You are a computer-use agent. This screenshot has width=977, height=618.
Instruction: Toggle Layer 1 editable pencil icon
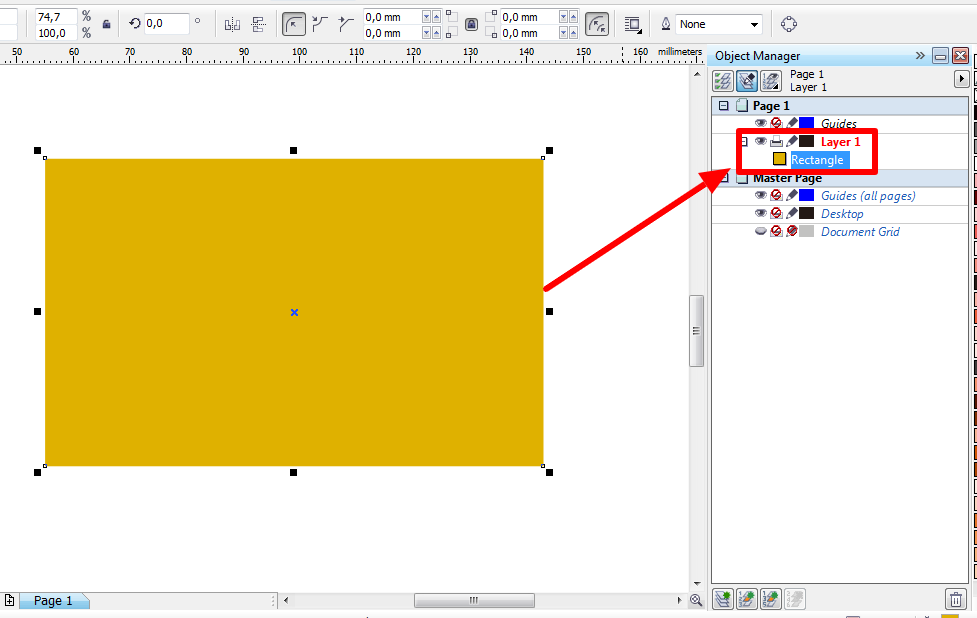tap(791, 141)
